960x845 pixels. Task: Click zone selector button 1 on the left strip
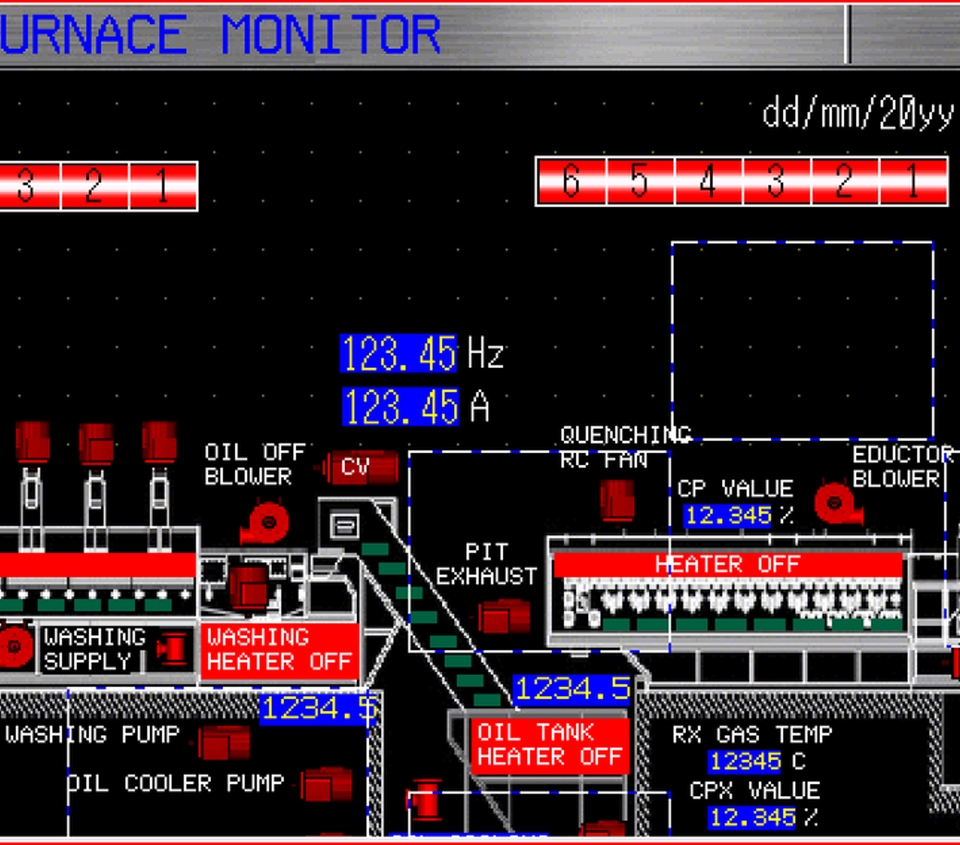pos(162,185)
